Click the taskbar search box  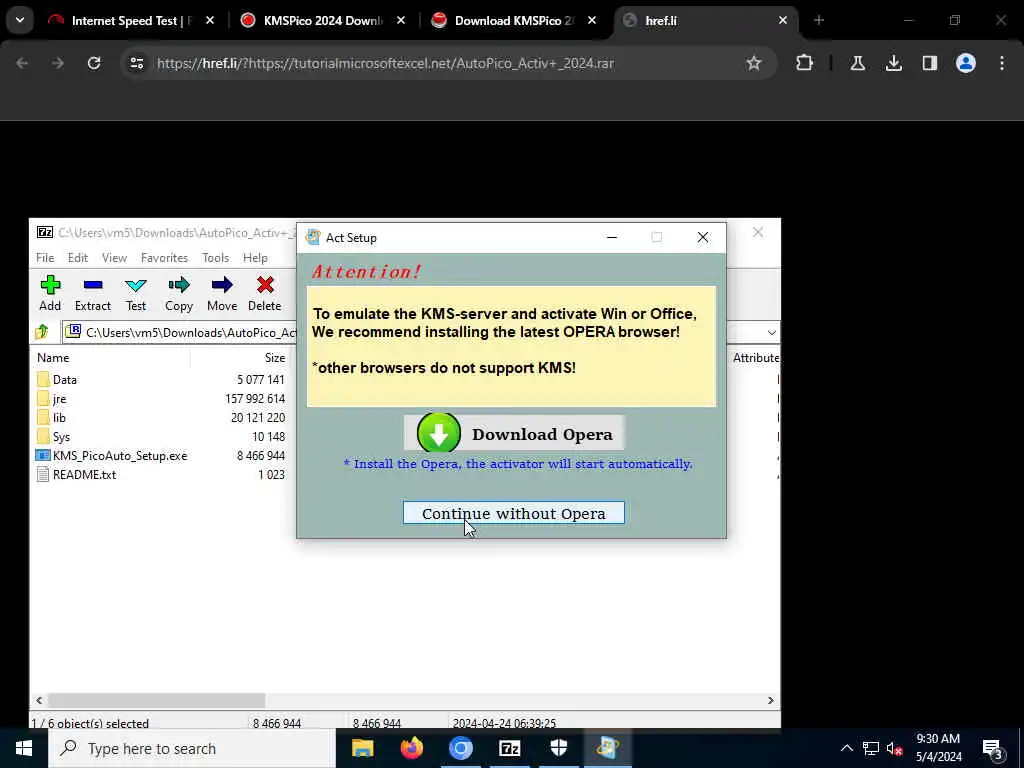pyautogui.click(x=192, y=748)
